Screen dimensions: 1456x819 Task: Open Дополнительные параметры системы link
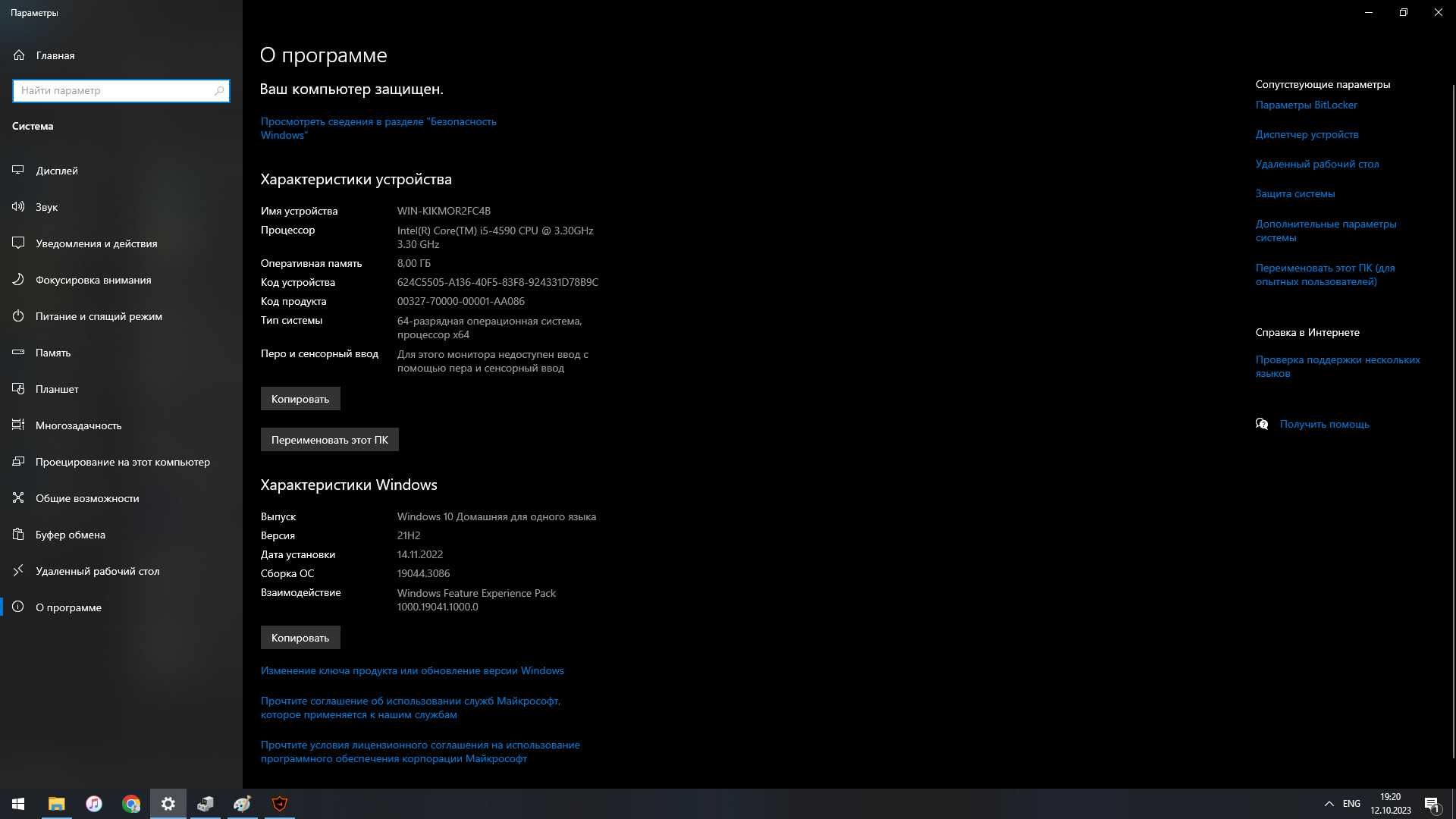click(x=1326, y=231)
